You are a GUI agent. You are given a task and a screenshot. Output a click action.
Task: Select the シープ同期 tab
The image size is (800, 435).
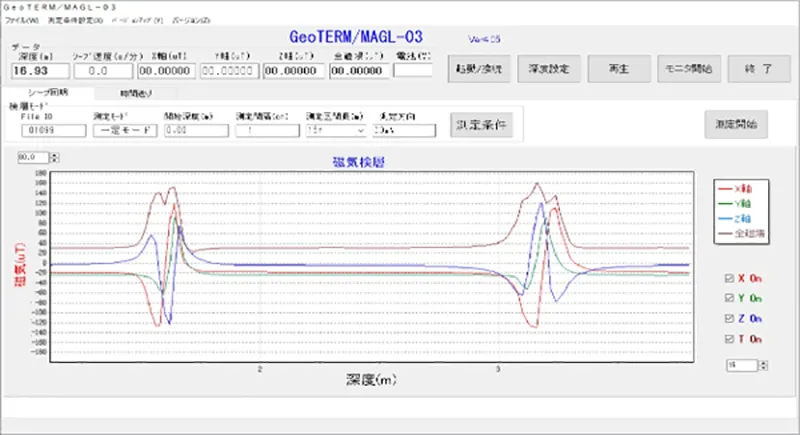click(x=48, y=92)
